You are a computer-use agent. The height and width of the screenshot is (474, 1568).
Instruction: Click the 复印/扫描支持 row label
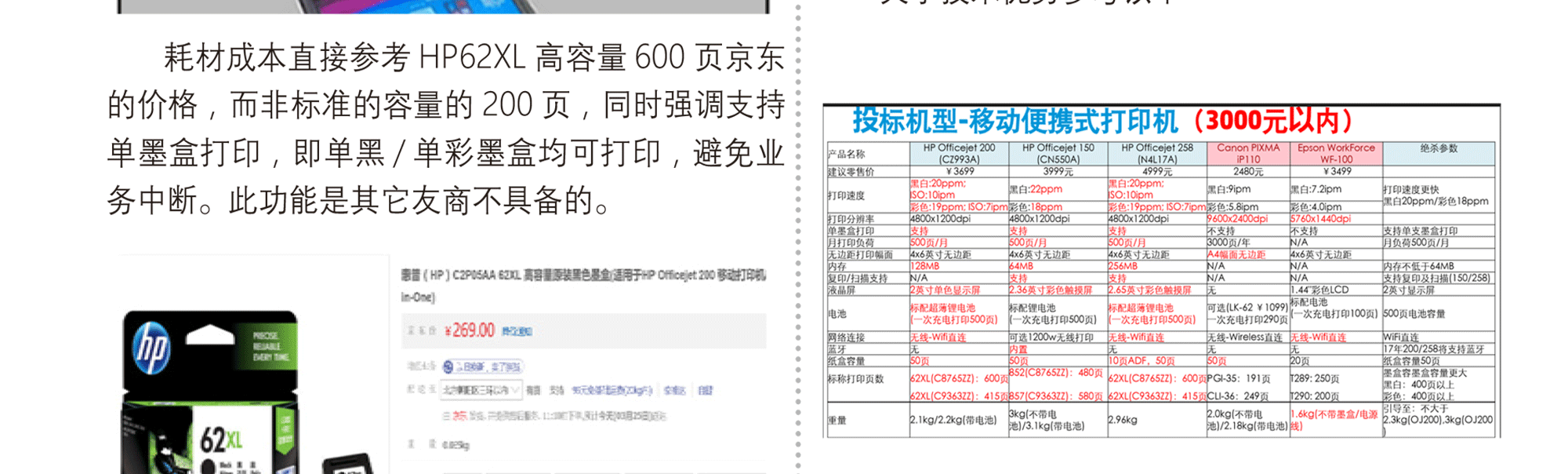coord(858,279)
